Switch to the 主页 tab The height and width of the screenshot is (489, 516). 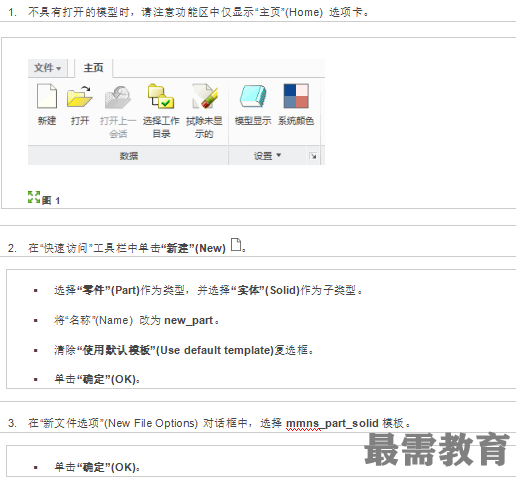click(x=93, y=68)
